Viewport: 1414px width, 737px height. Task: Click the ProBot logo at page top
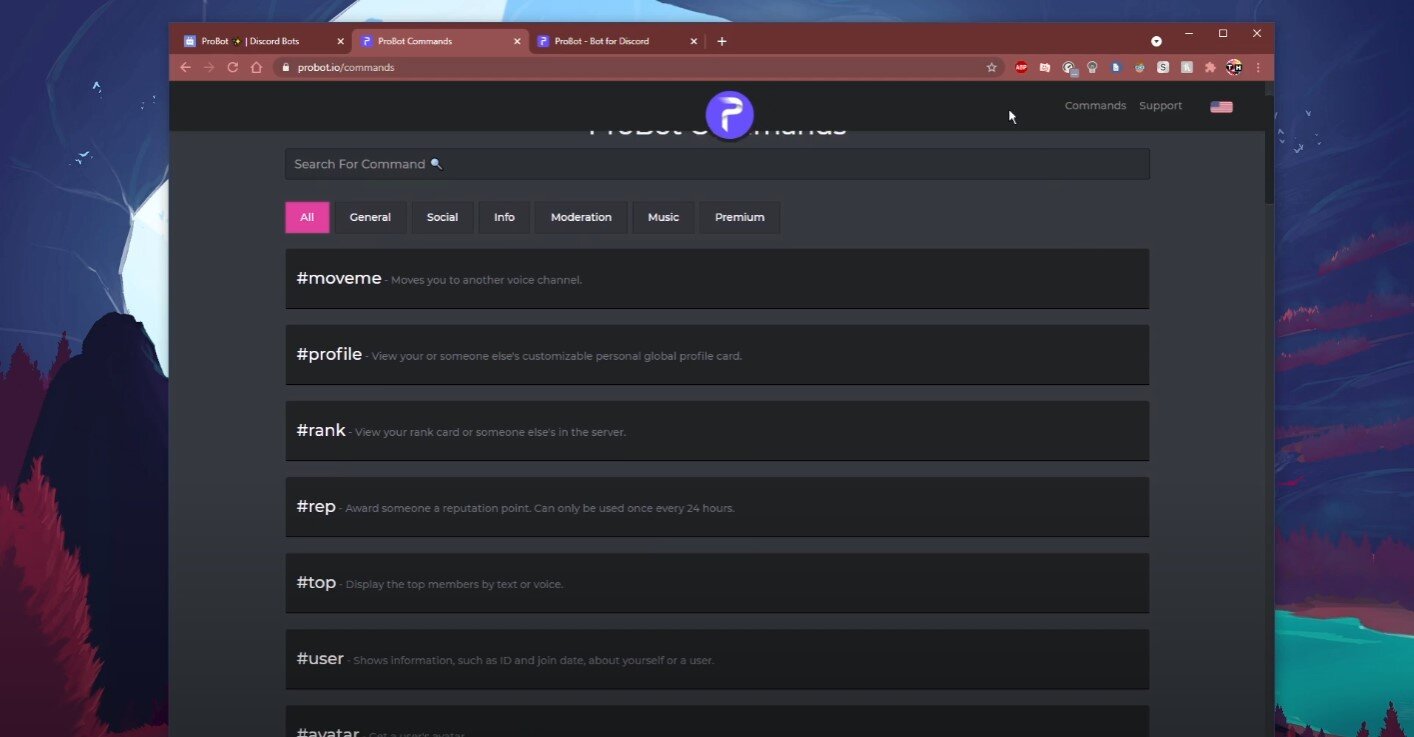(729, 114)
